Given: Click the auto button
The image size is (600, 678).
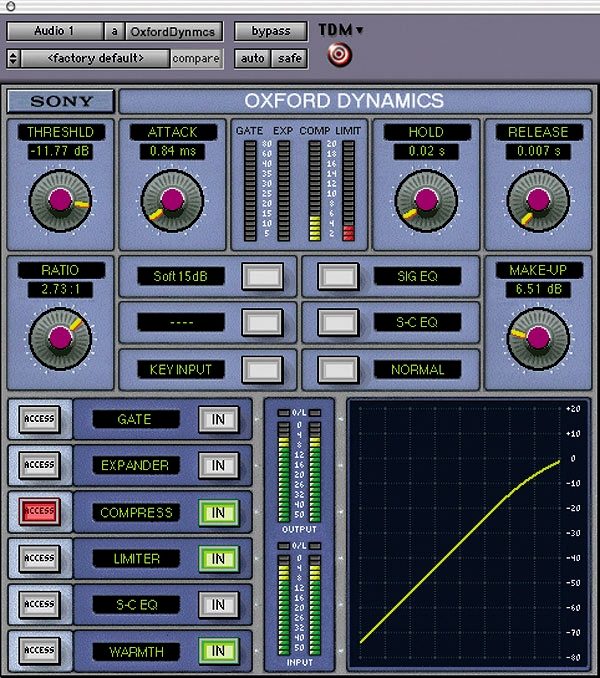Looking at the screenshot, I should coord(253,58).
